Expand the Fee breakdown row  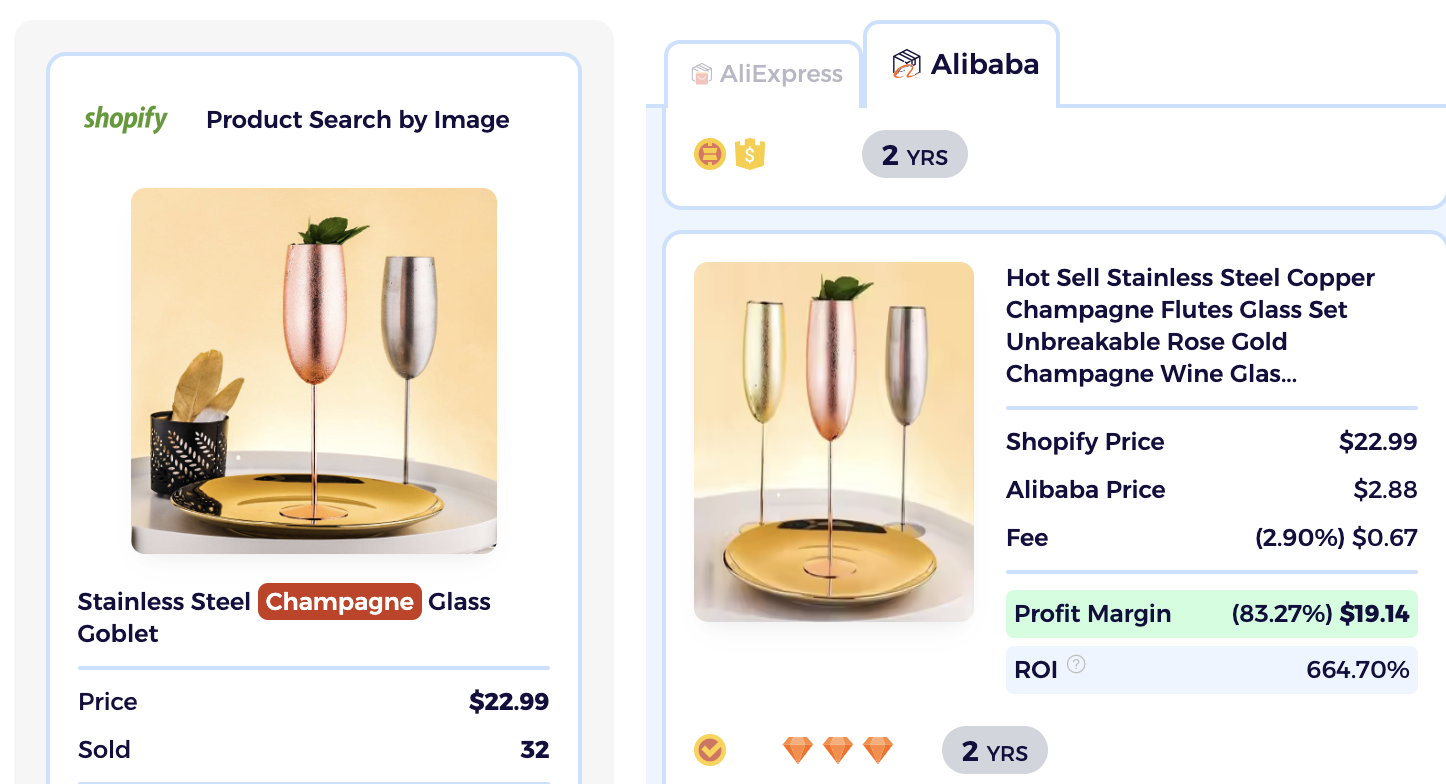(x=1211, y=537)
